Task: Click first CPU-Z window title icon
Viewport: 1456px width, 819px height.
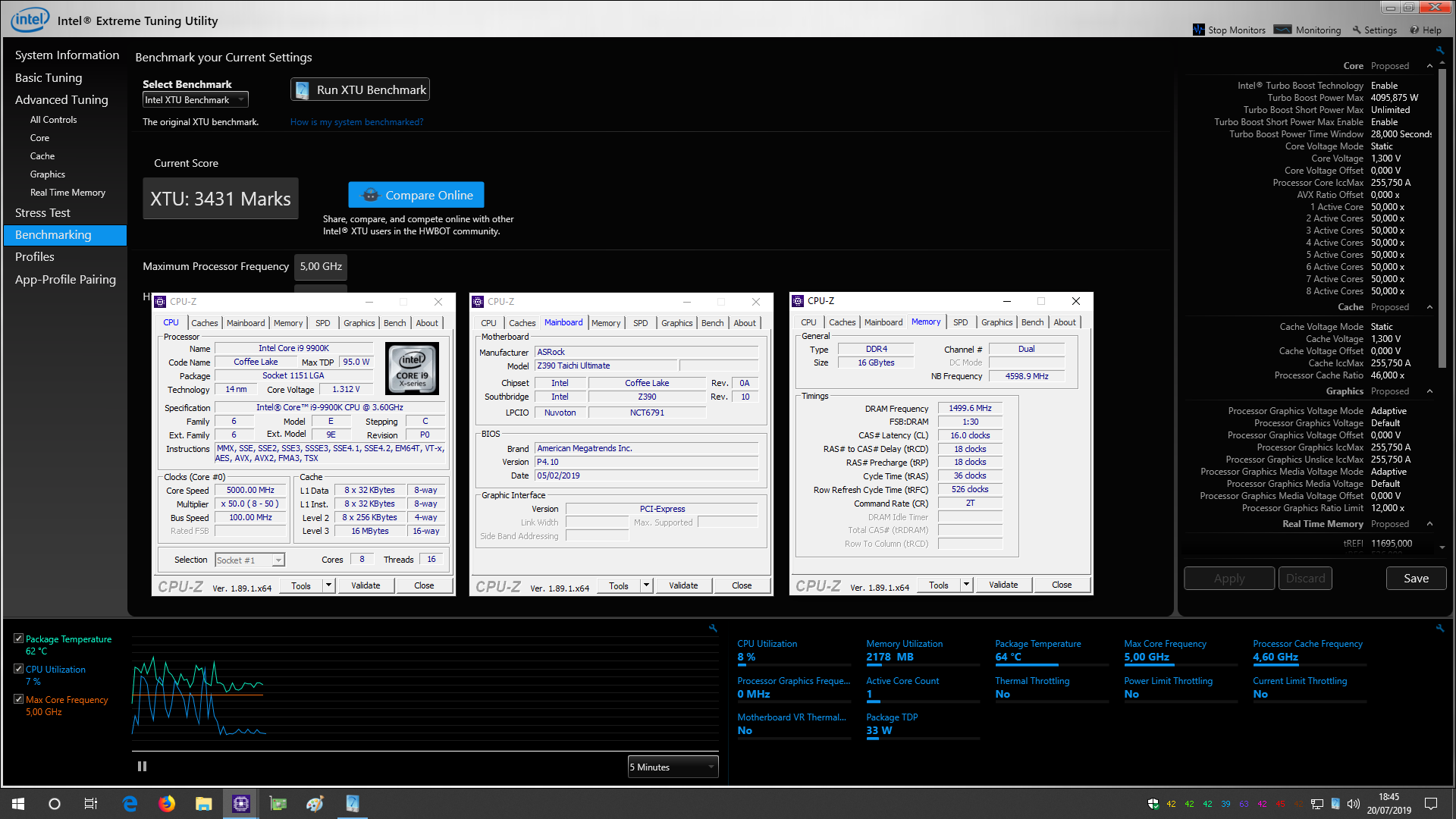Action: 160,302
